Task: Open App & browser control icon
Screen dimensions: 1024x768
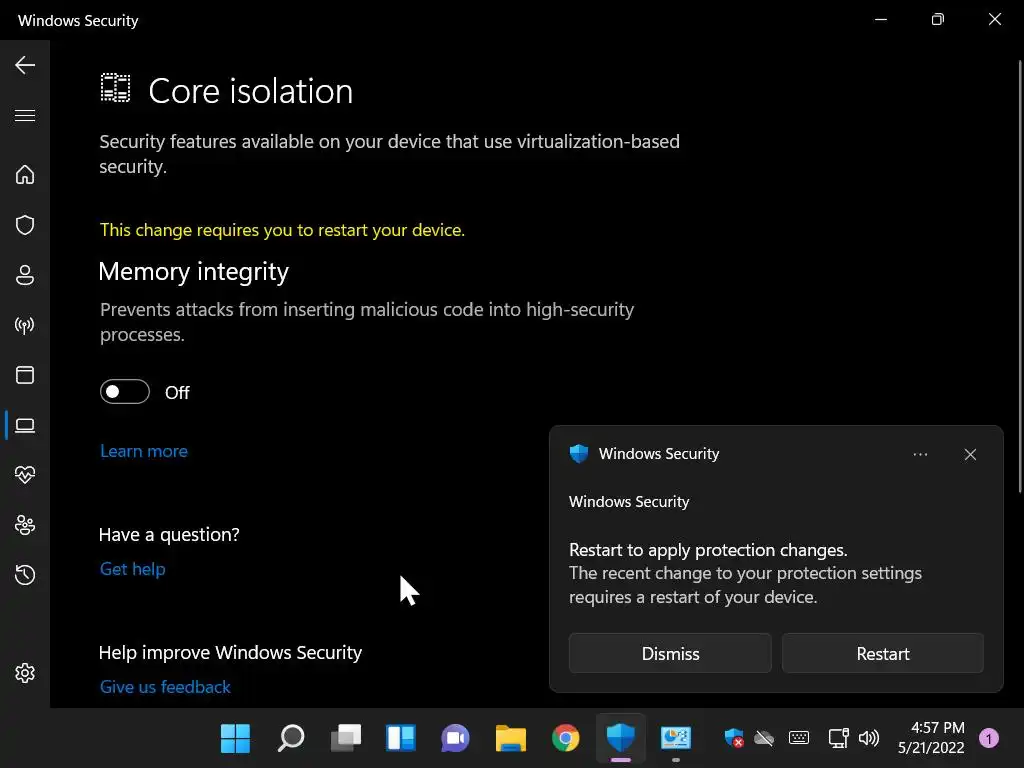Action: 25,375
